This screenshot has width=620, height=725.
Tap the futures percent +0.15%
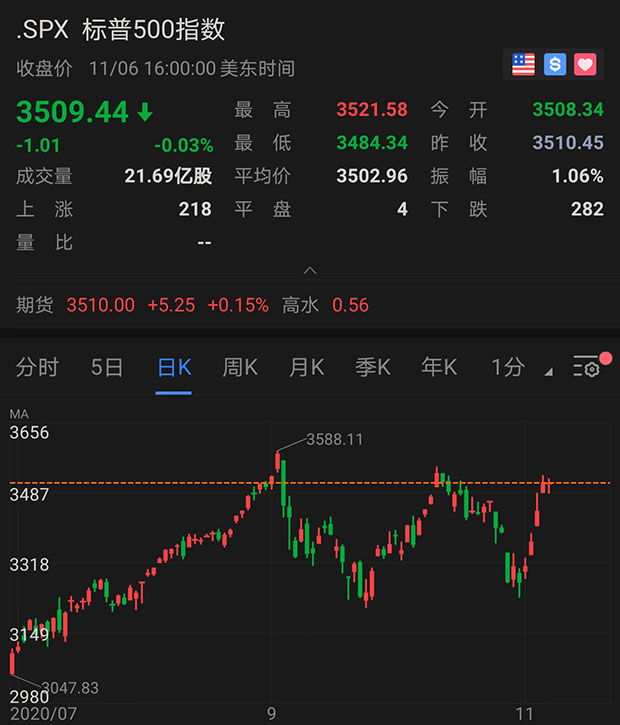(238, 305)
